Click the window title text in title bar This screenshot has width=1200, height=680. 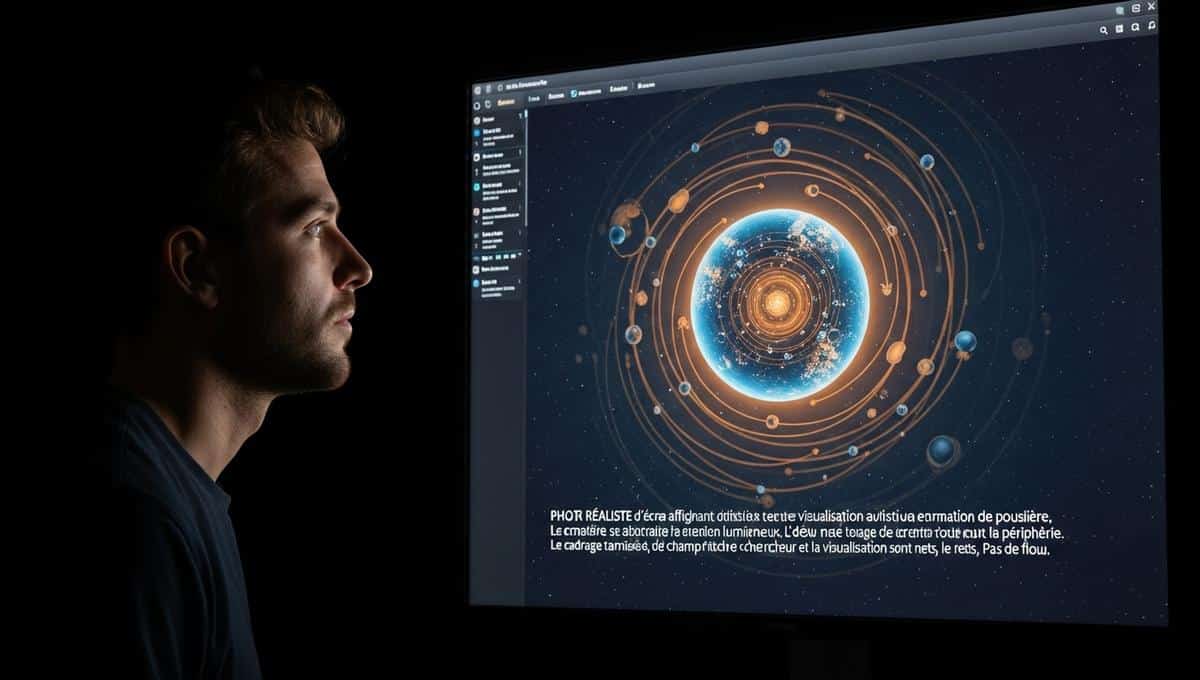pyautogui.click(x=524, y=86)
